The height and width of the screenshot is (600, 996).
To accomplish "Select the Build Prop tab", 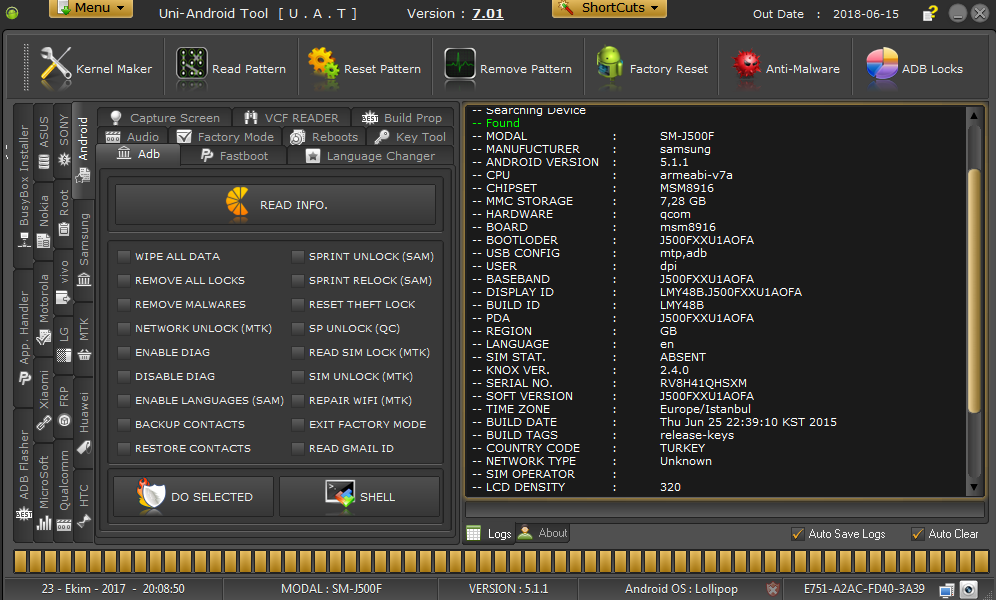I will [x=402, y=117].
